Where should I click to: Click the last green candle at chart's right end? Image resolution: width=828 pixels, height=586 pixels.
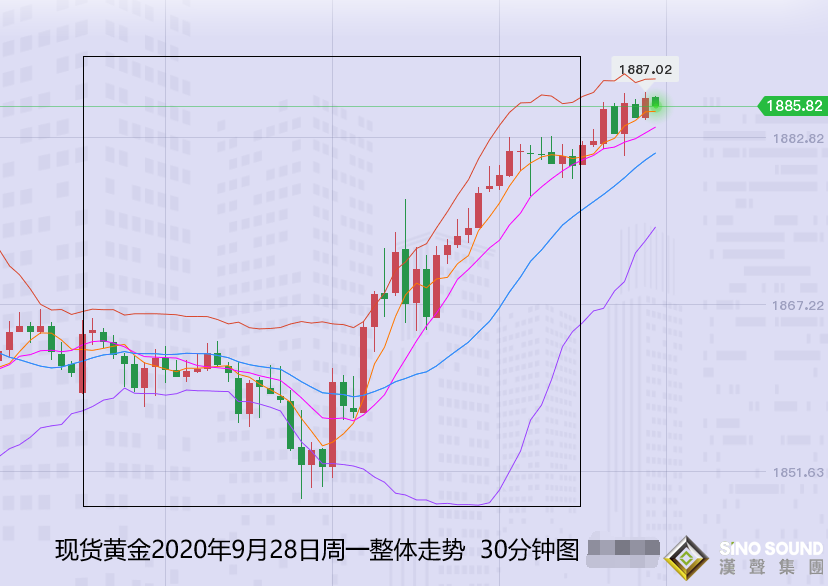pos(656,103)
